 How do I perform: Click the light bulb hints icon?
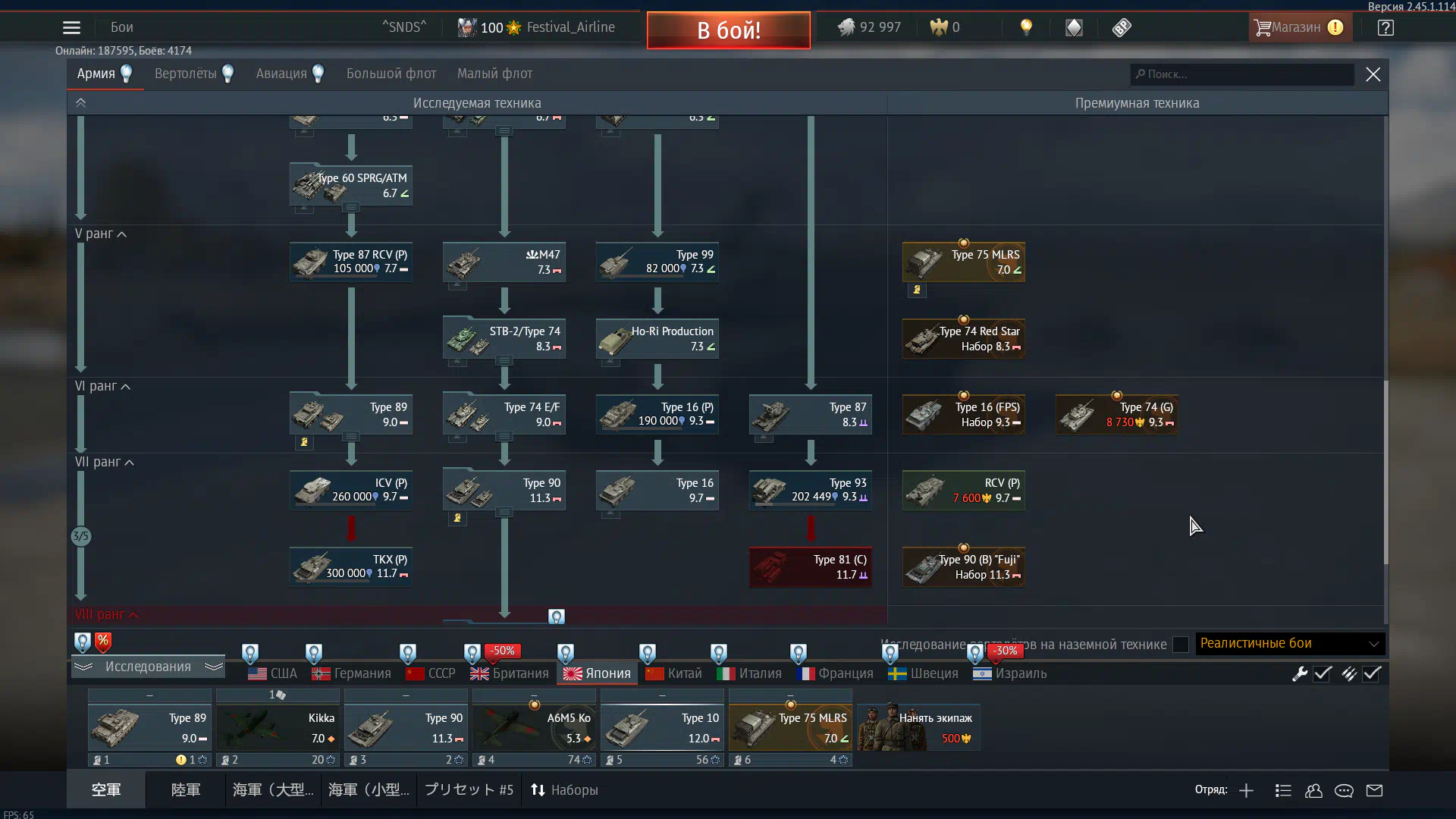pos(1026,28)
